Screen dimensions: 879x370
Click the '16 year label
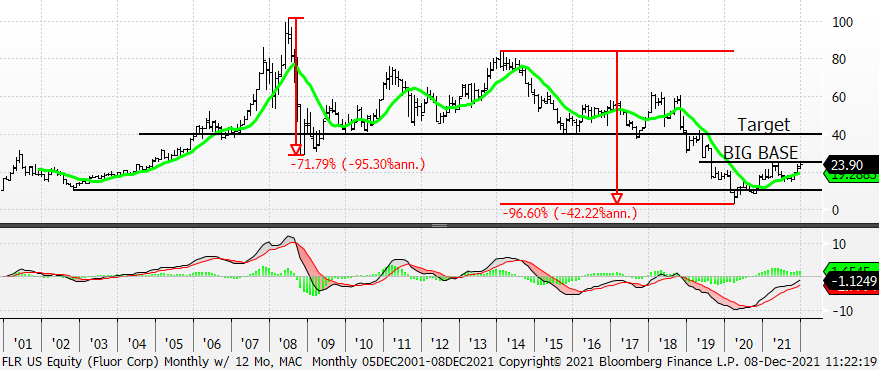pyautogui.click(x=591, y=343)
